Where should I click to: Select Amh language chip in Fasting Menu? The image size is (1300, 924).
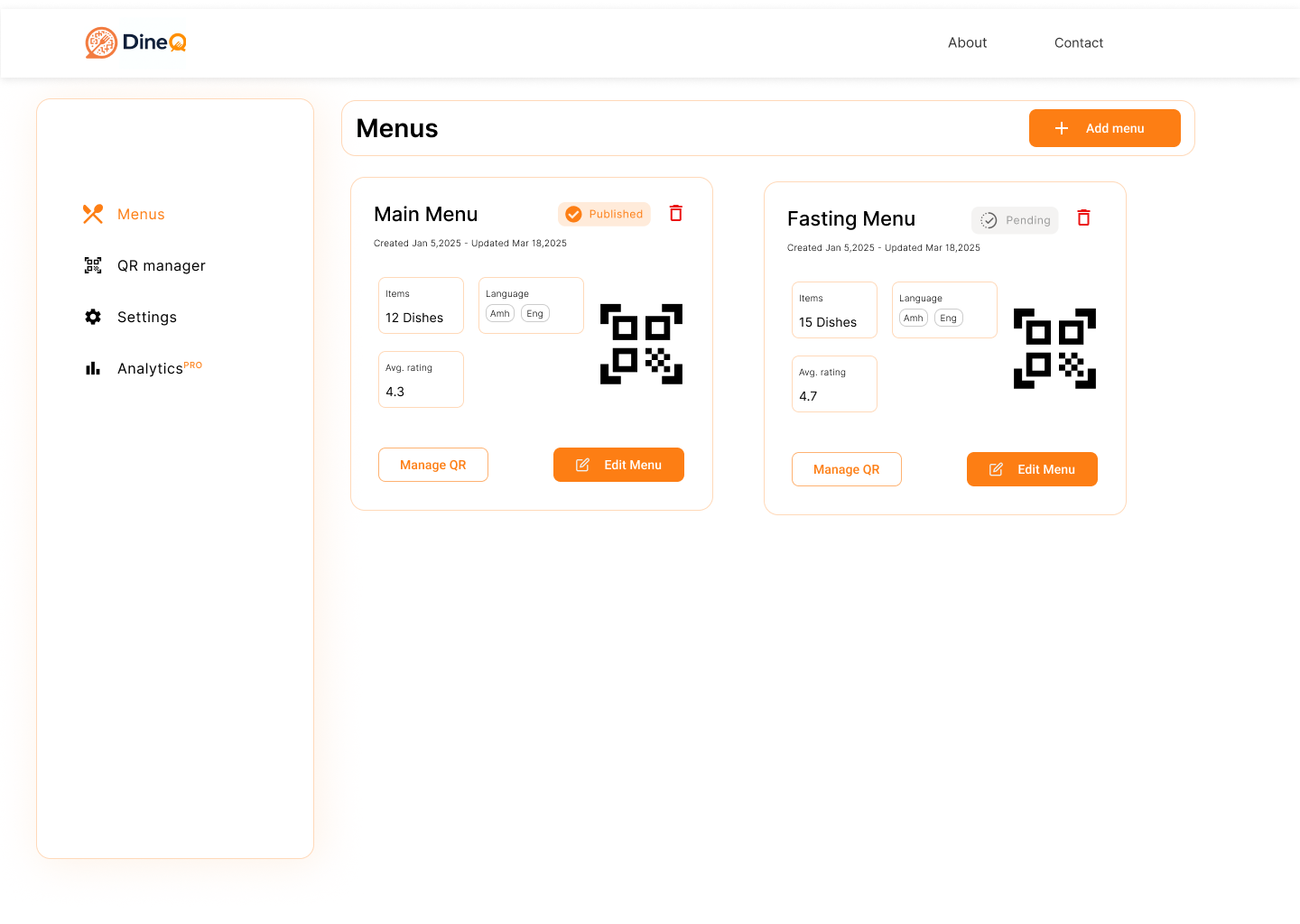[x=914, y=318]
